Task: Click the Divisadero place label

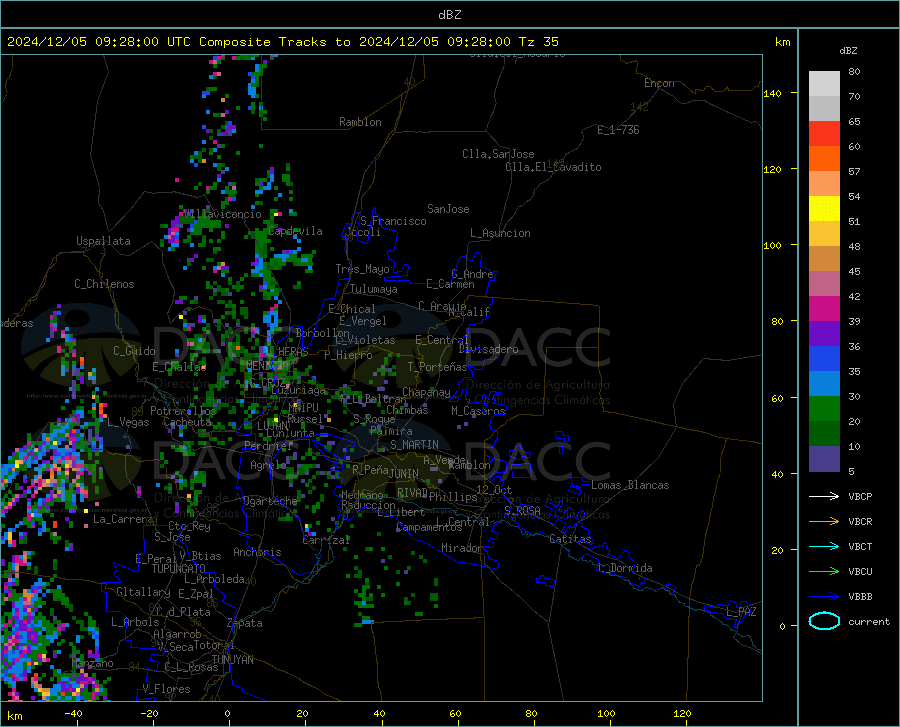Action: [488, 349]
